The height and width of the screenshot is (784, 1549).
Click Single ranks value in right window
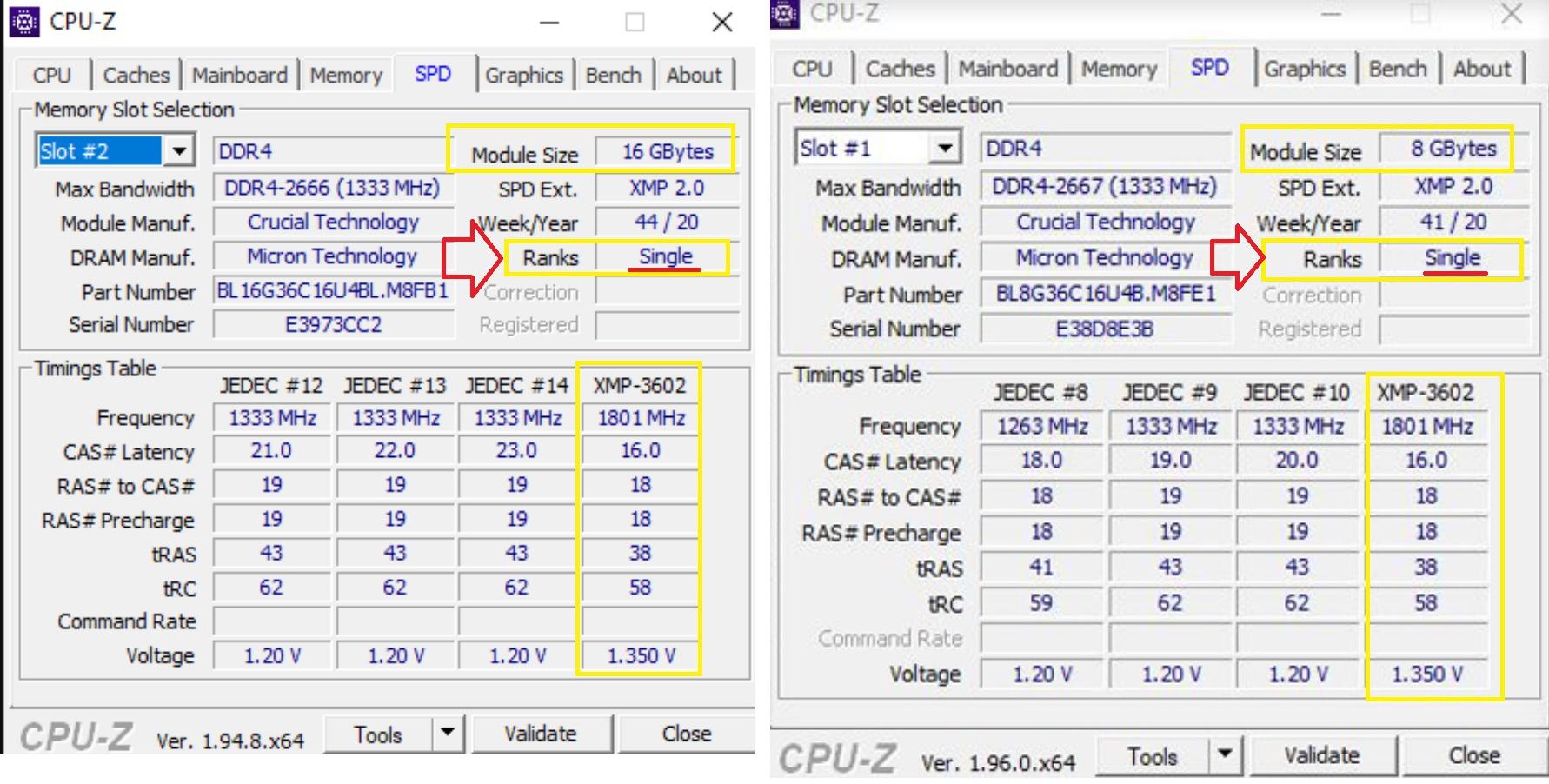click(1453, 259)
